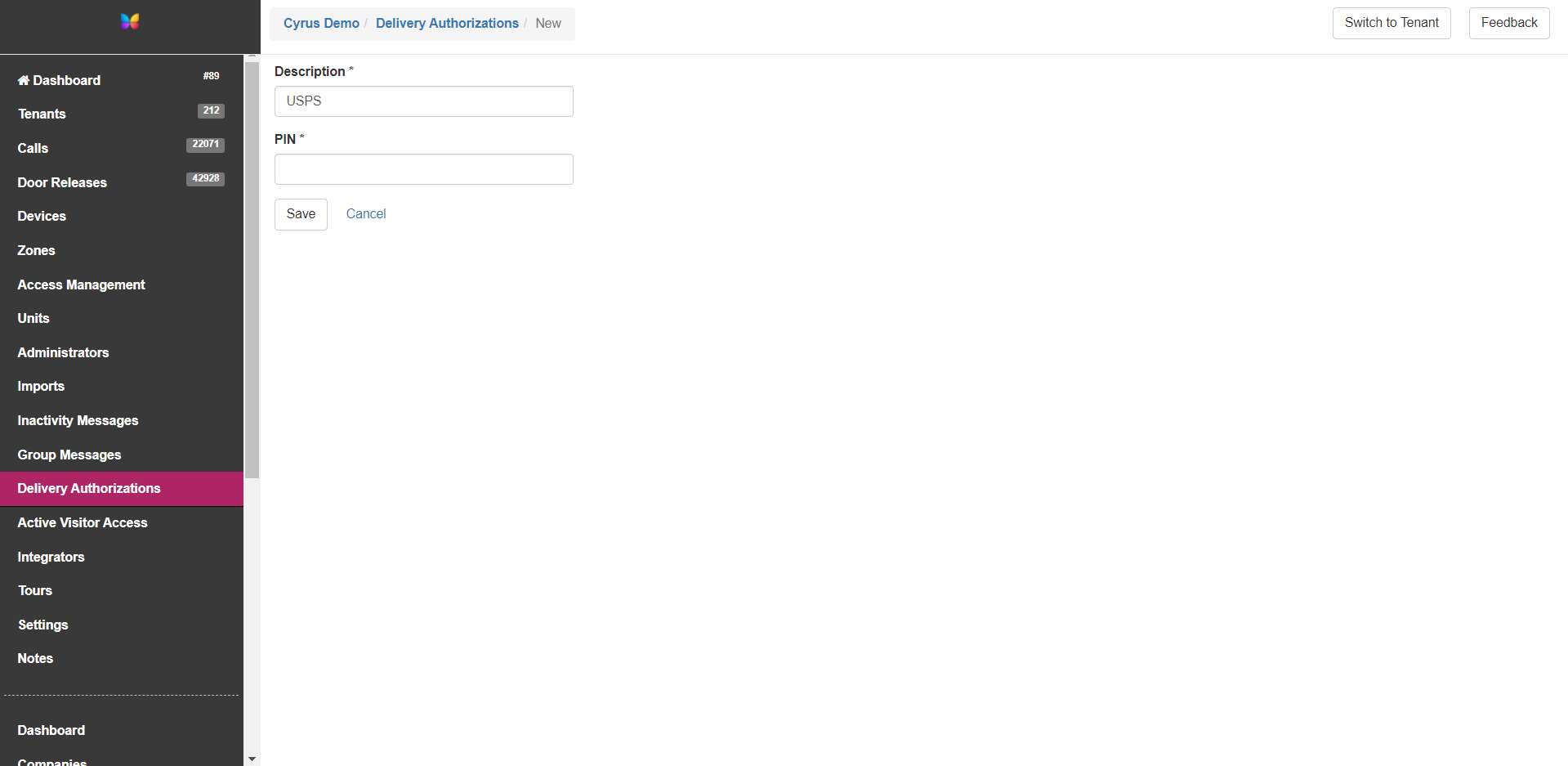1568x766 pixels.
Task: Focus the empty PIN input field
Action: [423, 169]
